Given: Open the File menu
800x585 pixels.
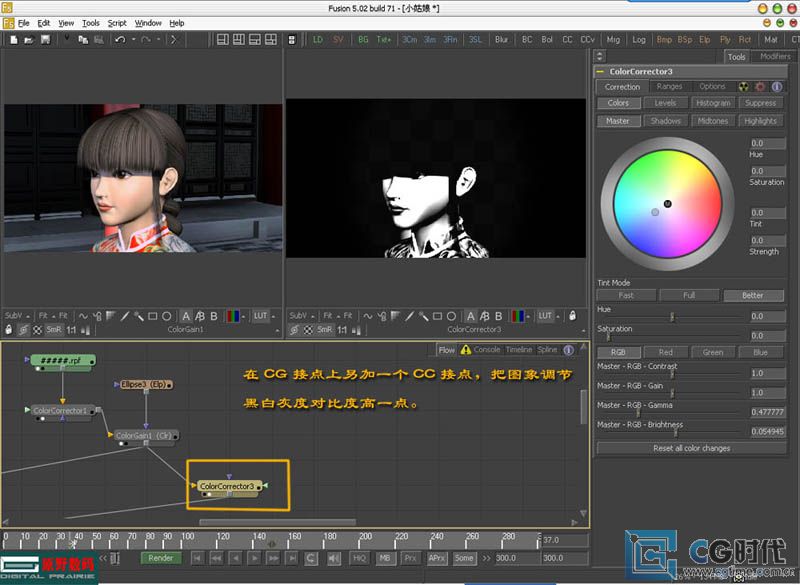Looking at the screenshot, I should pos(23,23).
